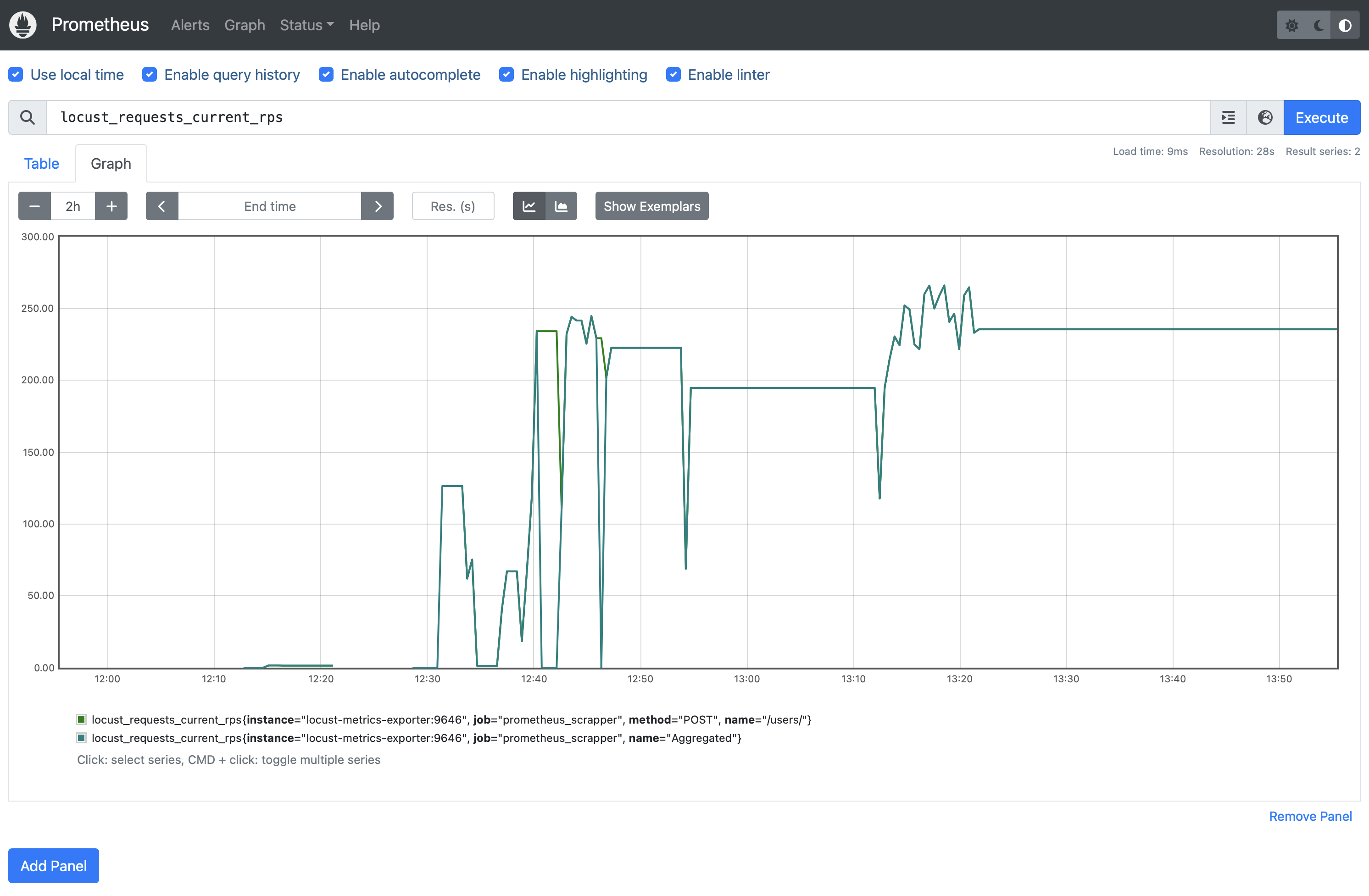Screen dimensions: 1369x896
Task: Switch to dark theme moon icon
Action: pos(1319,25)
